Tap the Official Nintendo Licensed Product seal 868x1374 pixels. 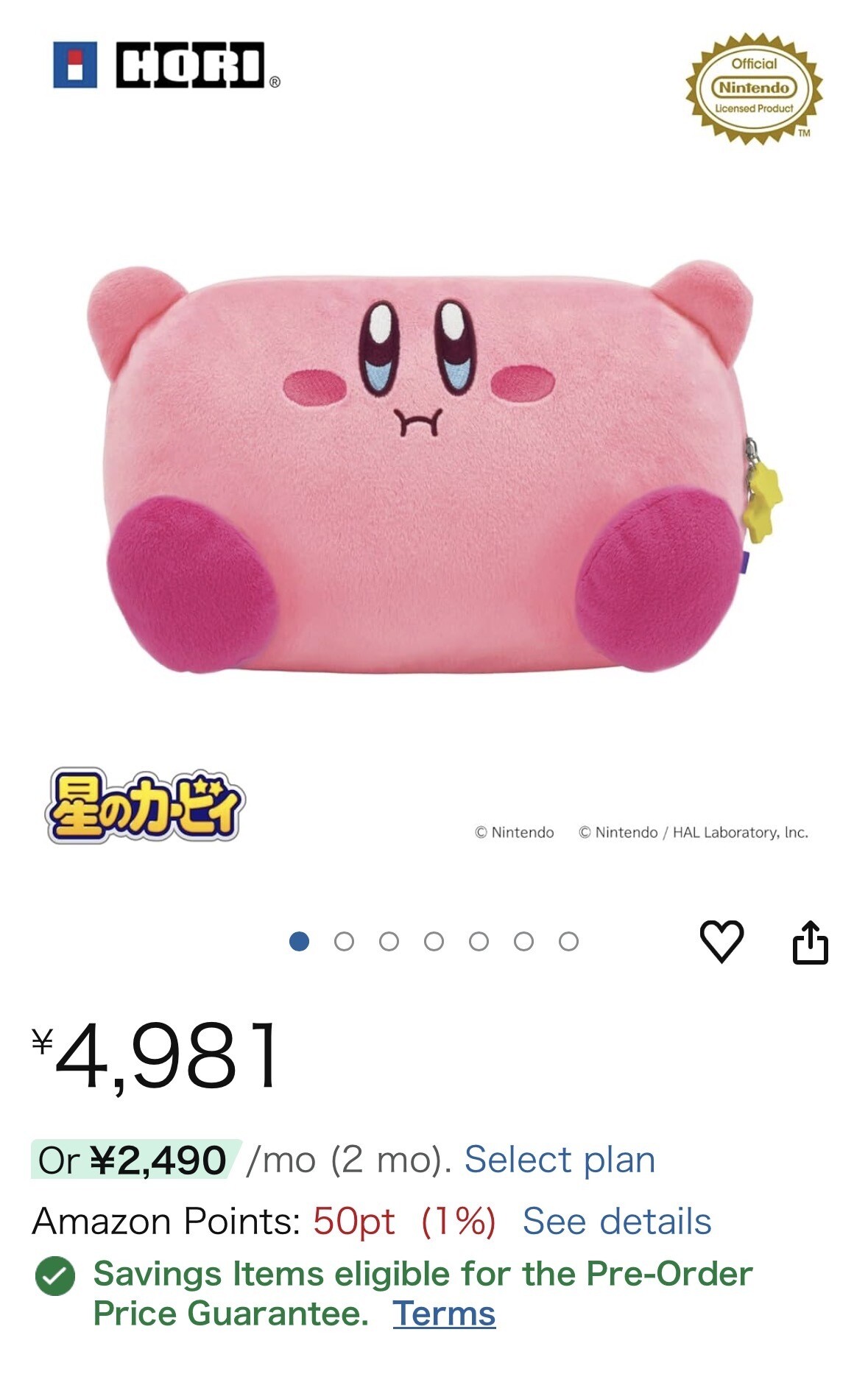[x=754, y=88]
